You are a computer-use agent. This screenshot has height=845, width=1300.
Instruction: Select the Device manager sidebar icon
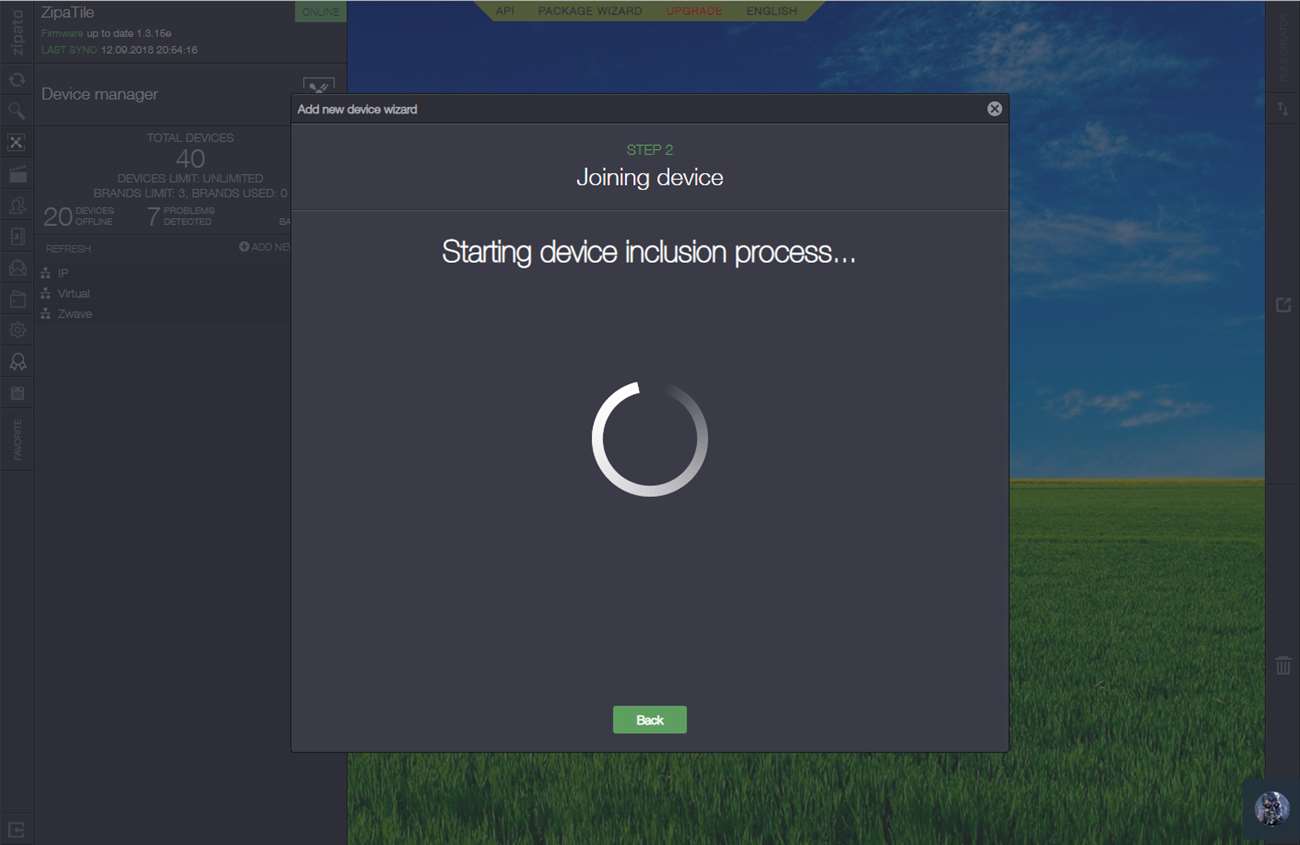17,142
